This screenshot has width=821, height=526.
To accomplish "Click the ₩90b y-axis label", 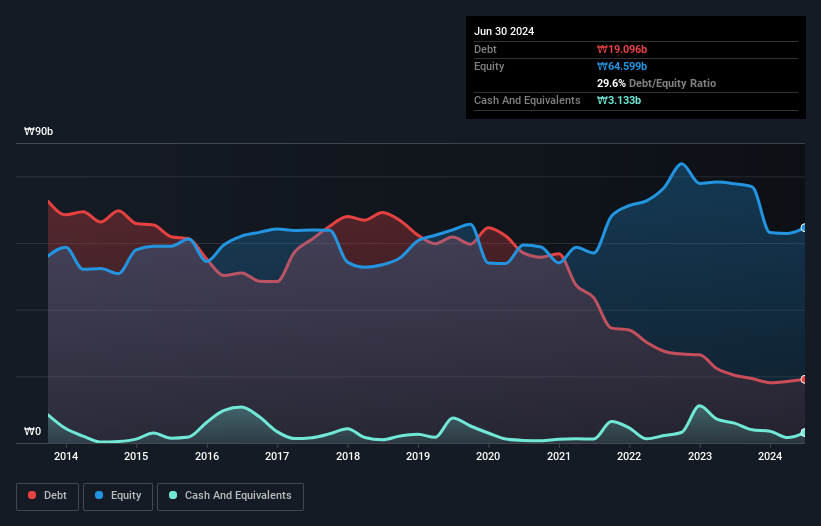I will (x=38, y=131).
